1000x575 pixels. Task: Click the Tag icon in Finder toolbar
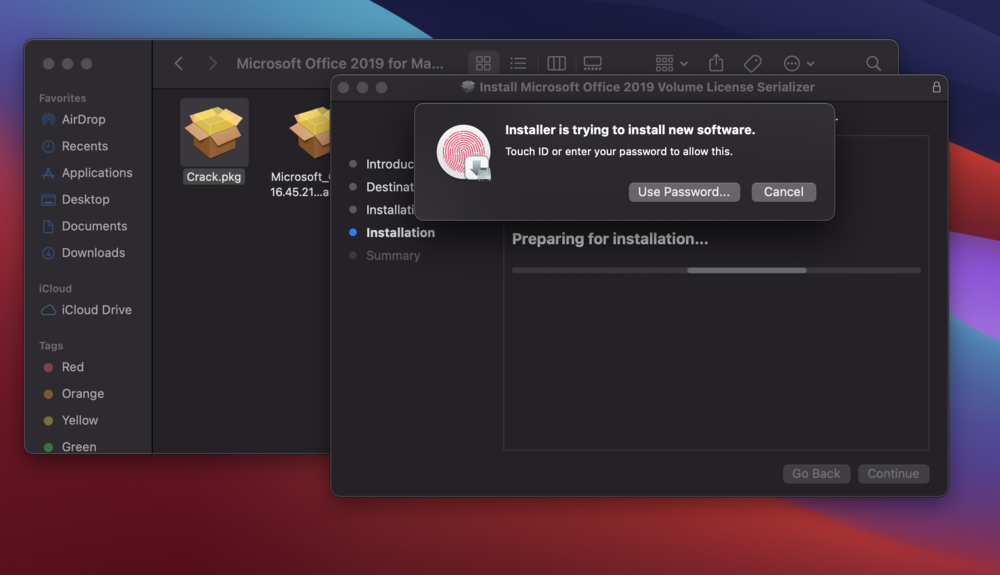tap(752, 63)
